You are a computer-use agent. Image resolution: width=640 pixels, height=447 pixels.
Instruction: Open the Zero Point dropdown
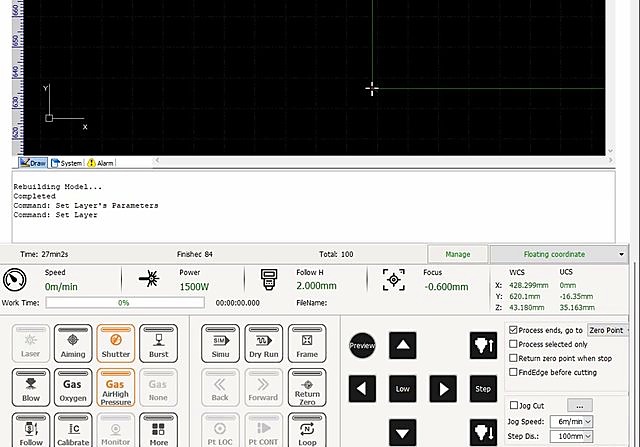[608, 330]
